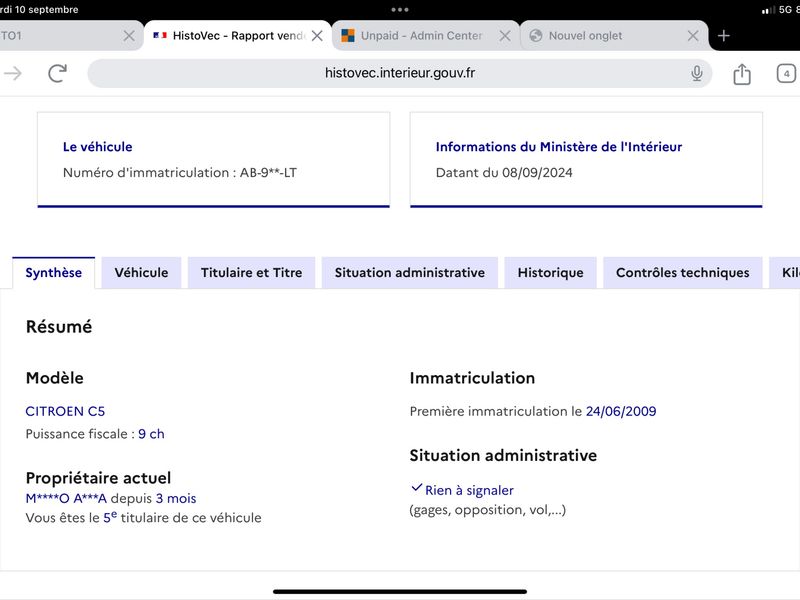Screen dimensions: 800x600
Task: Tap the Rien à signaler status
Action: [469, 490]
